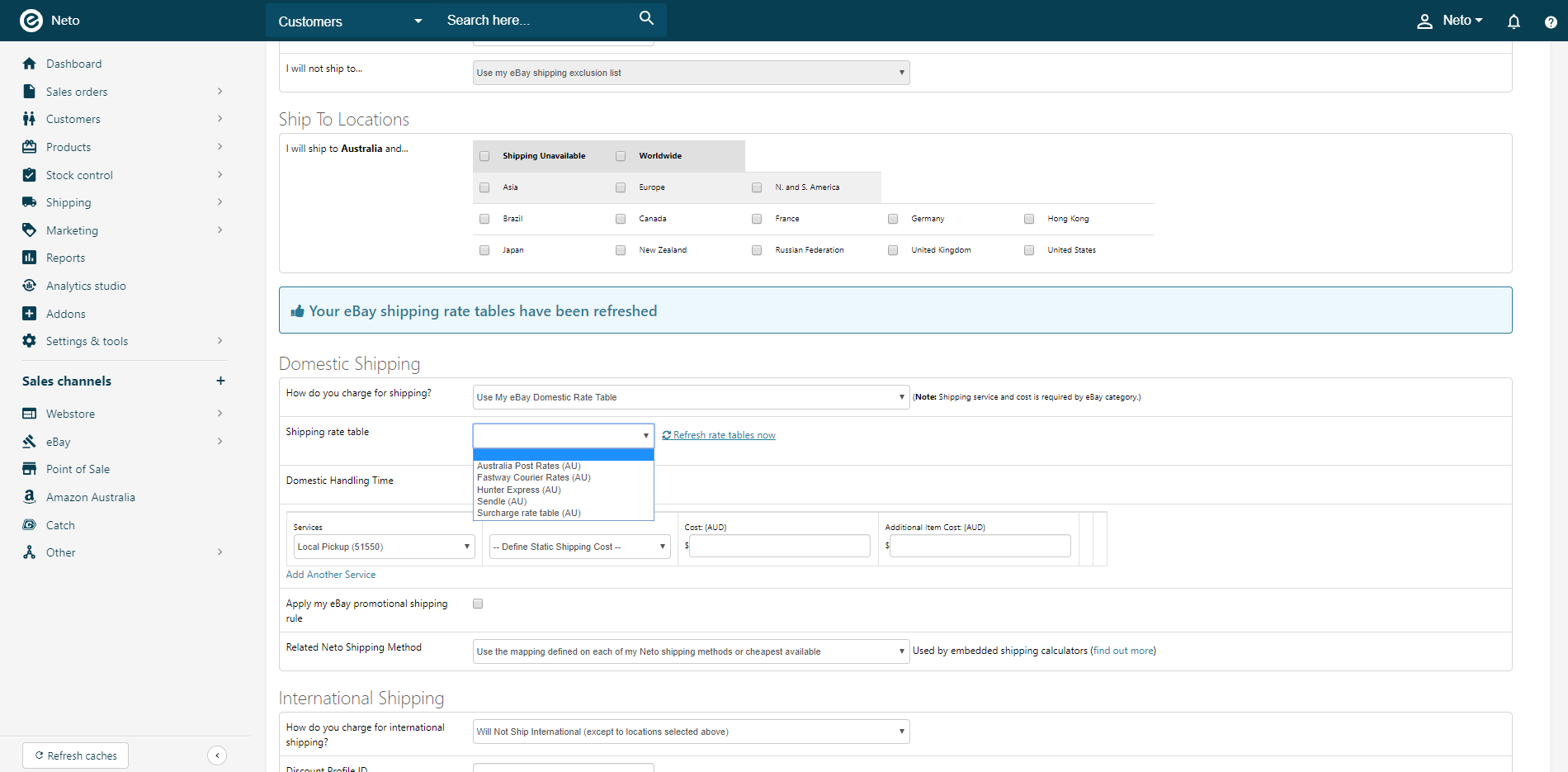
Task: Click the Stock control clipboard icon
Action: tap(30, 175)
